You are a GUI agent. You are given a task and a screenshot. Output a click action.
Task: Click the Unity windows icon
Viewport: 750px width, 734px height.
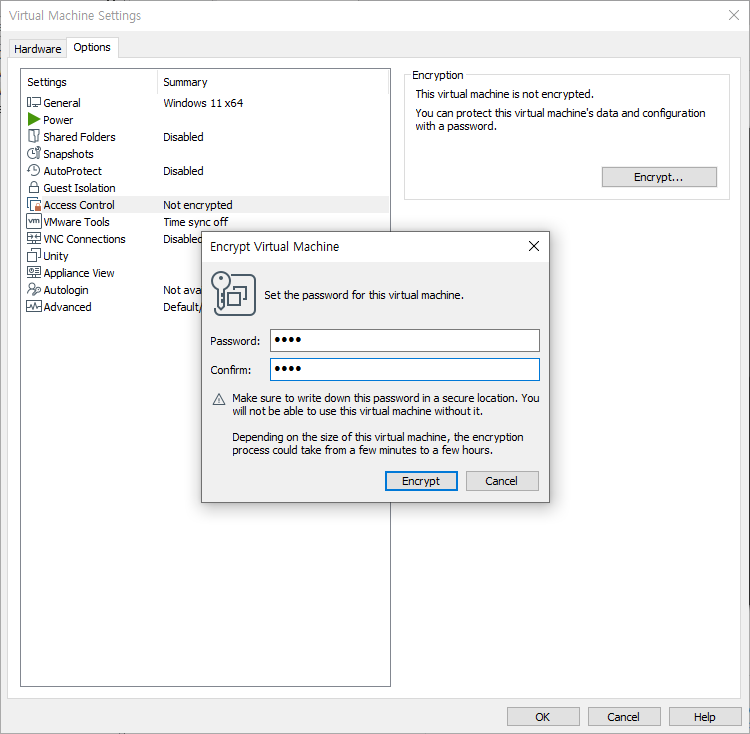[x=33, y=255]
